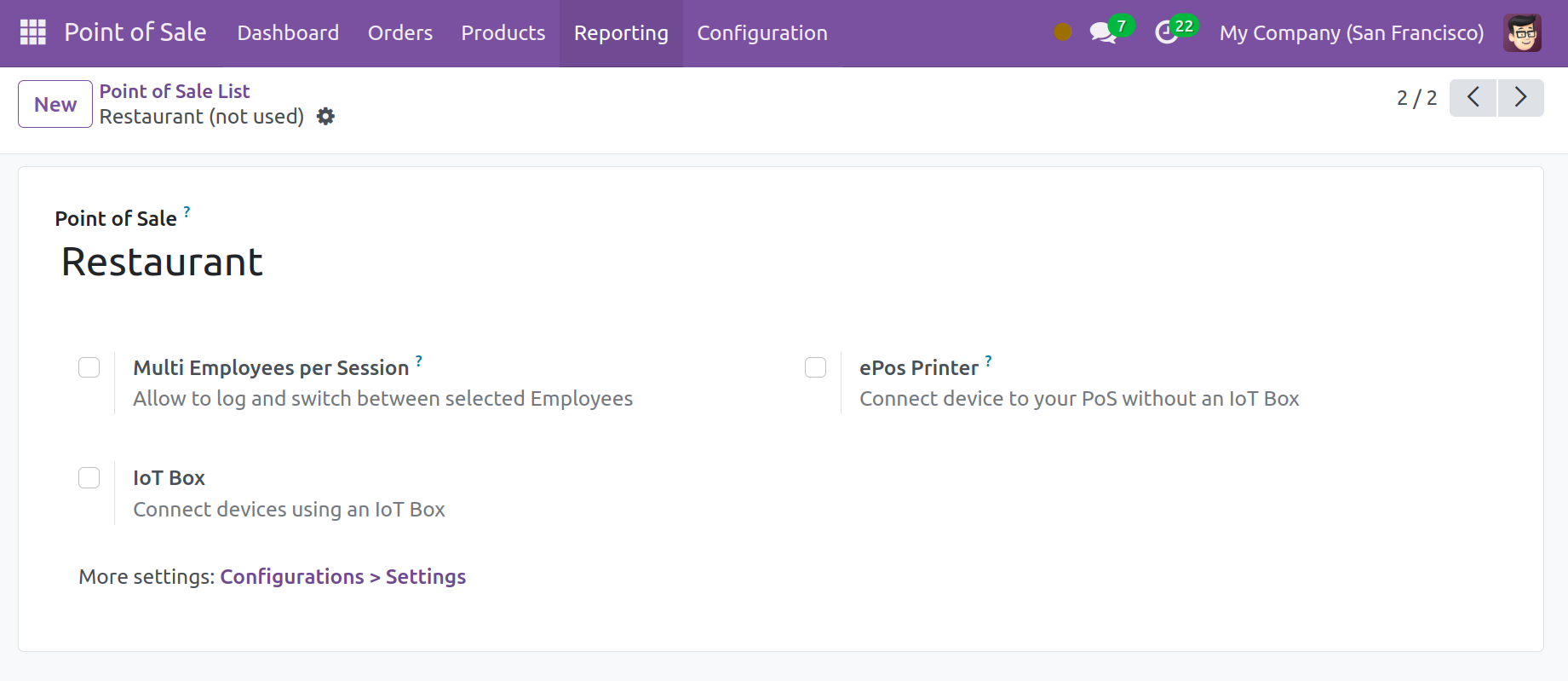
Task: Show help tooltip for ePos Printer
Action: point(988,361)
